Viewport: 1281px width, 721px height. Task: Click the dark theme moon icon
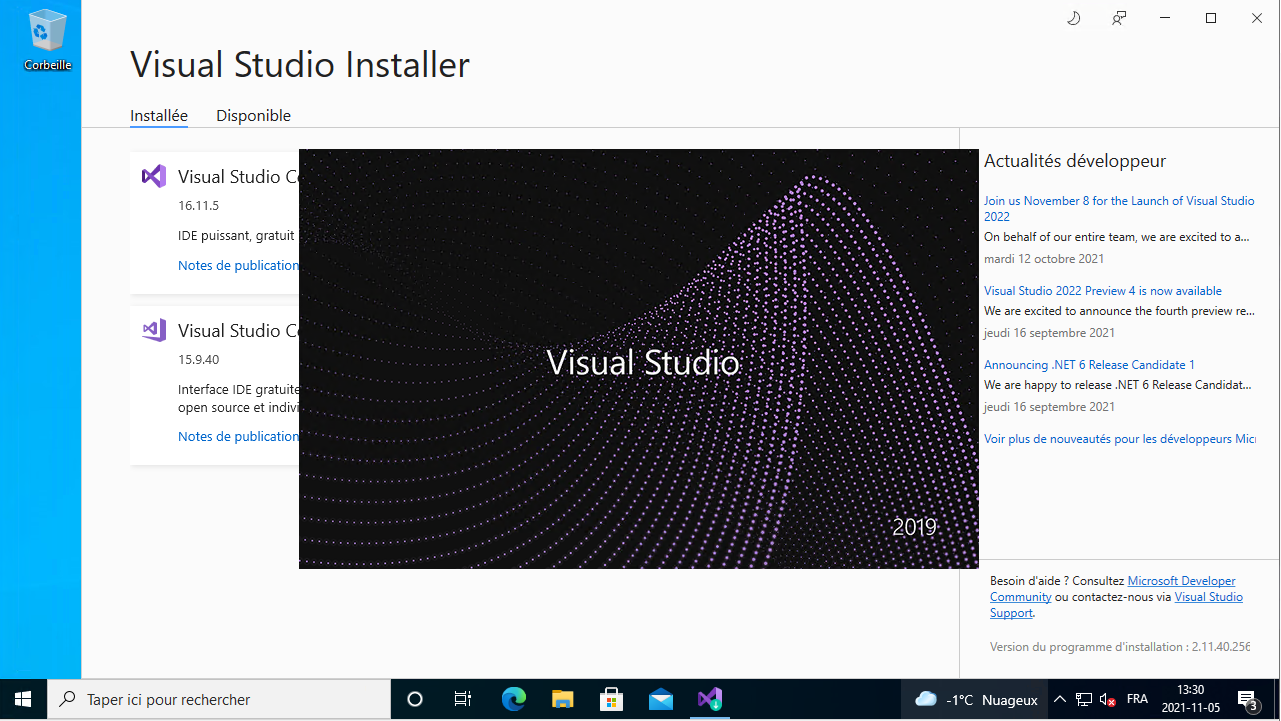point(1074,18)
